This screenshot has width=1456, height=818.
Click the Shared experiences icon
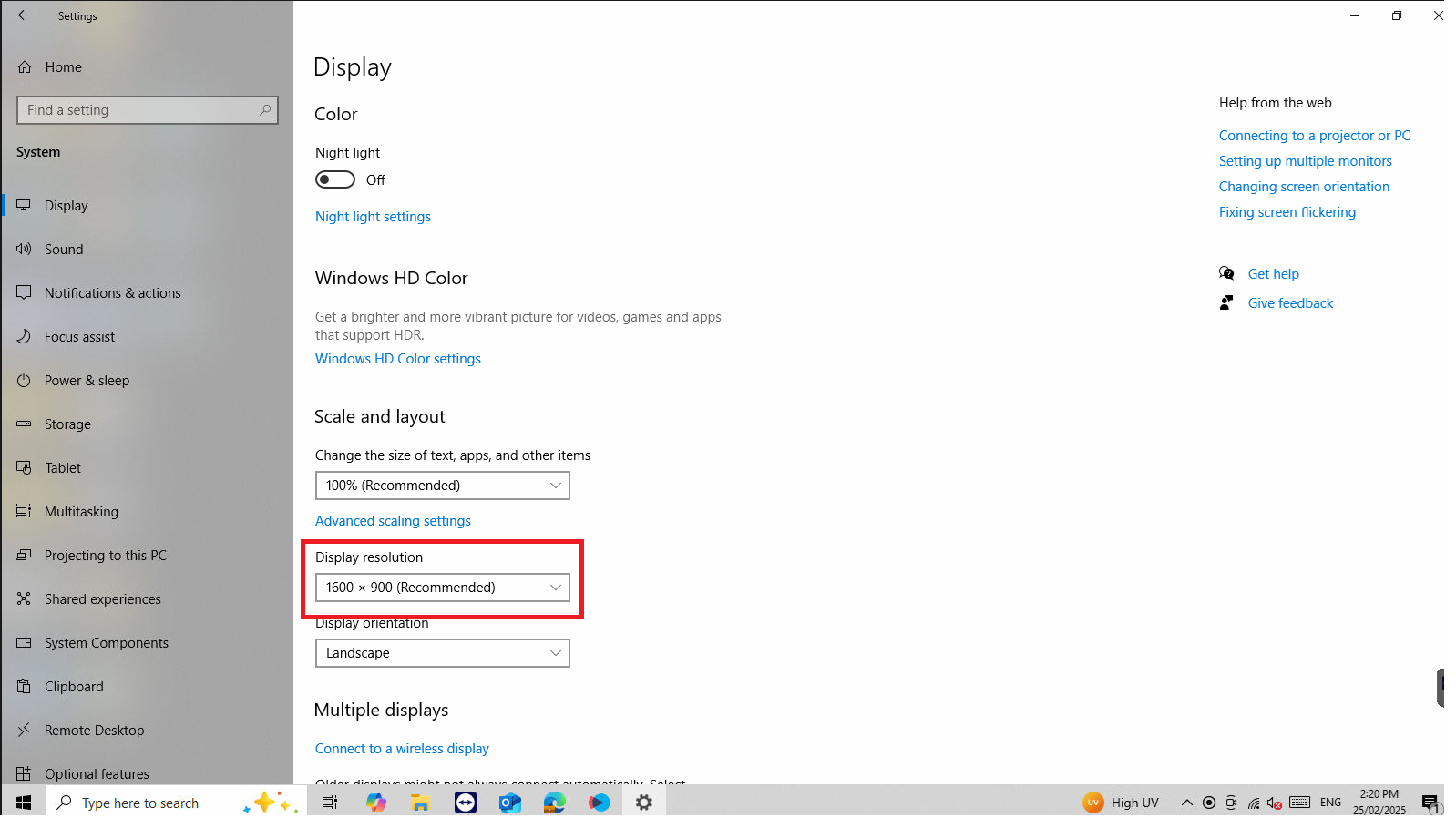tap(24, 599)
